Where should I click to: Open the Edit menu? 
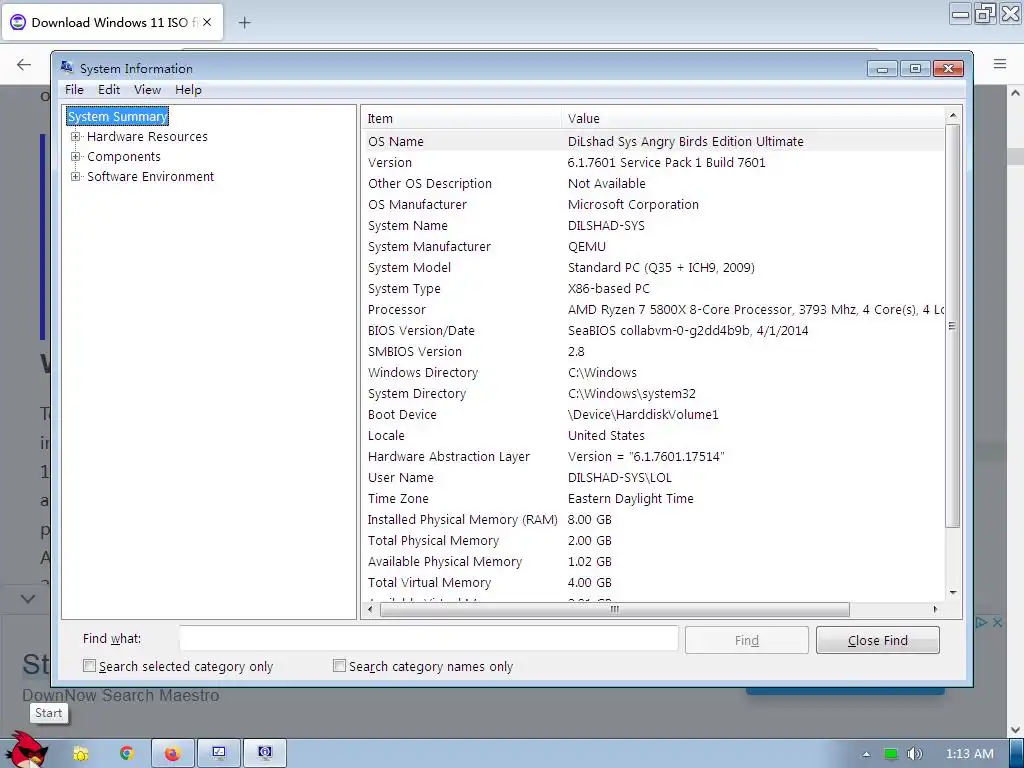click(x=109, y=89)
